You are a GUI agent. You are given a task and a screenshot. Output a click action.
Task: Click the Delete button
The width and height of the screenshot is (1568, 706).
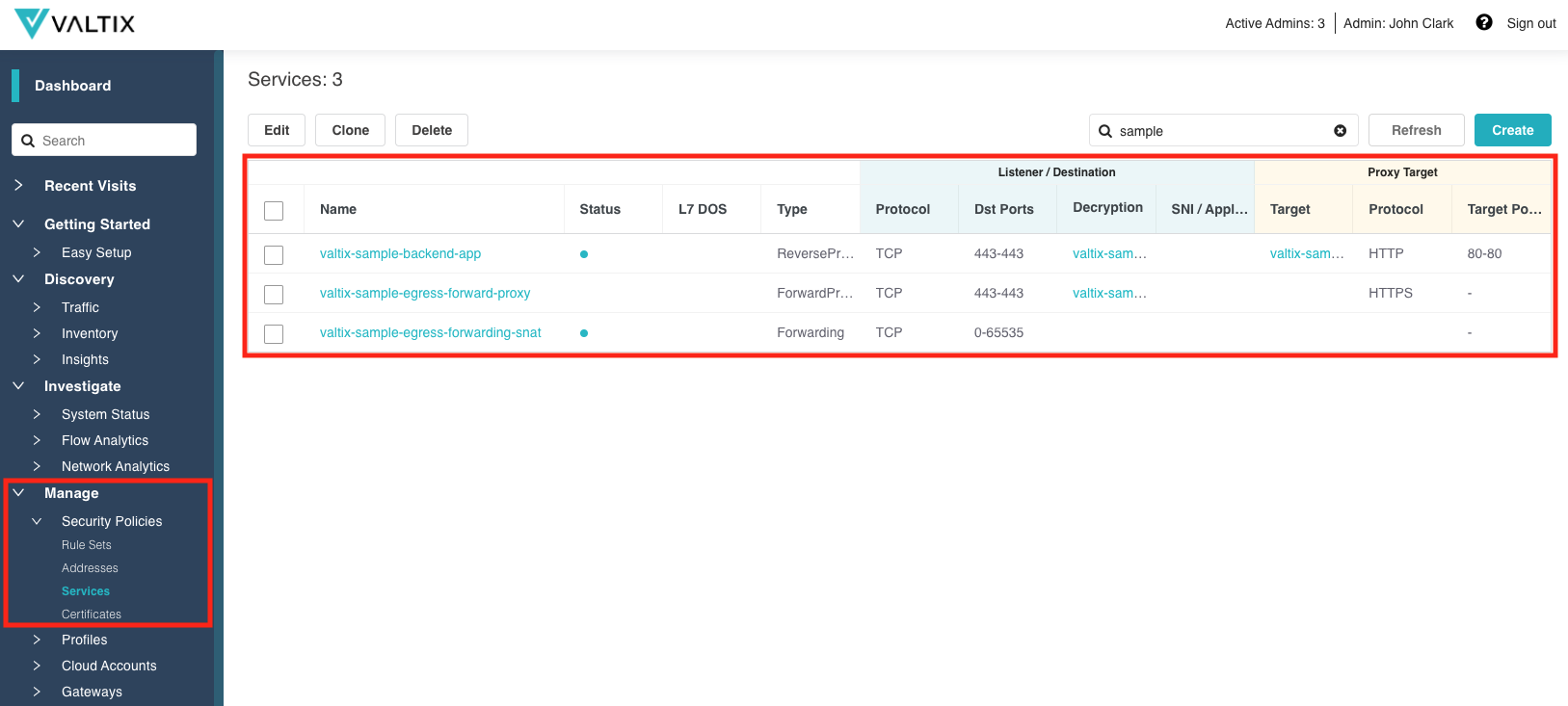pos(432,130)
